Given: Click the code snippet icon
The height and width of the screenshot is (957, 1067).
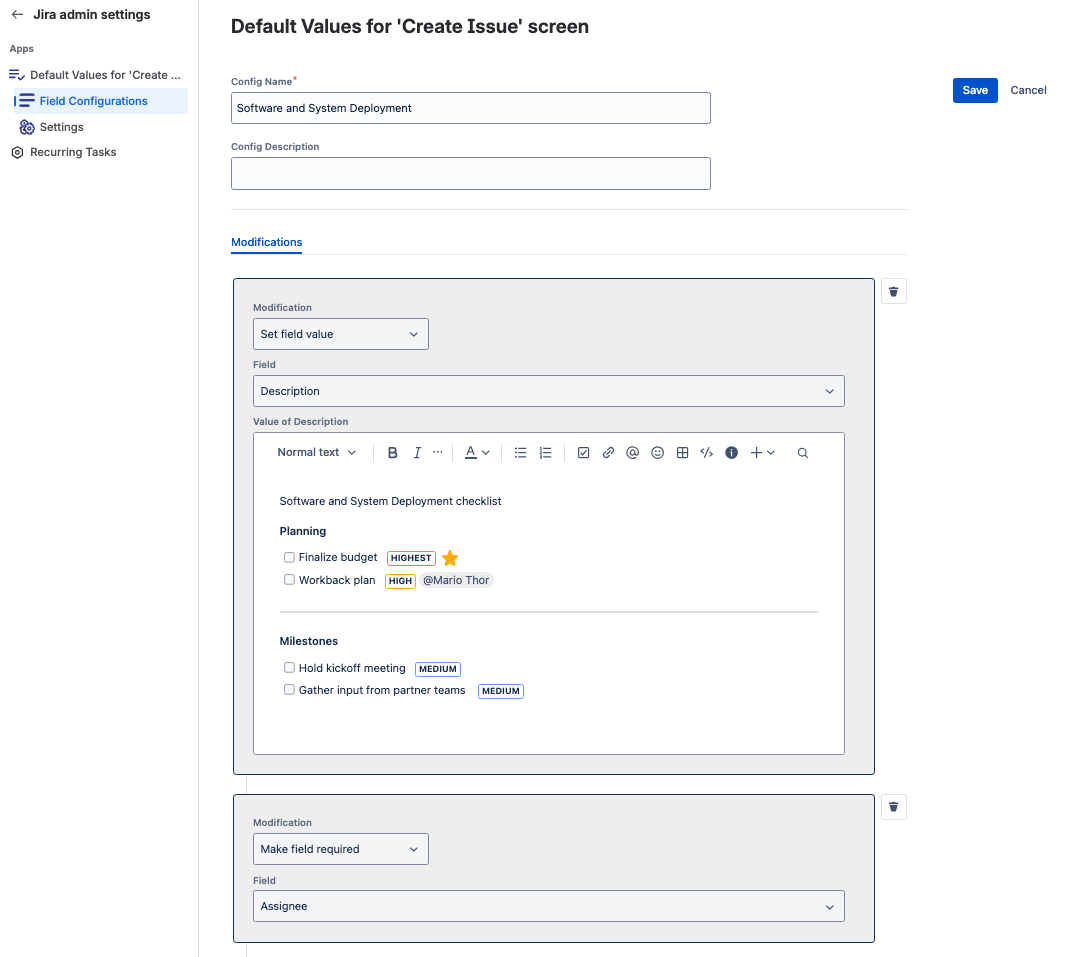Looking at the screenshot, I should (706, 453).
